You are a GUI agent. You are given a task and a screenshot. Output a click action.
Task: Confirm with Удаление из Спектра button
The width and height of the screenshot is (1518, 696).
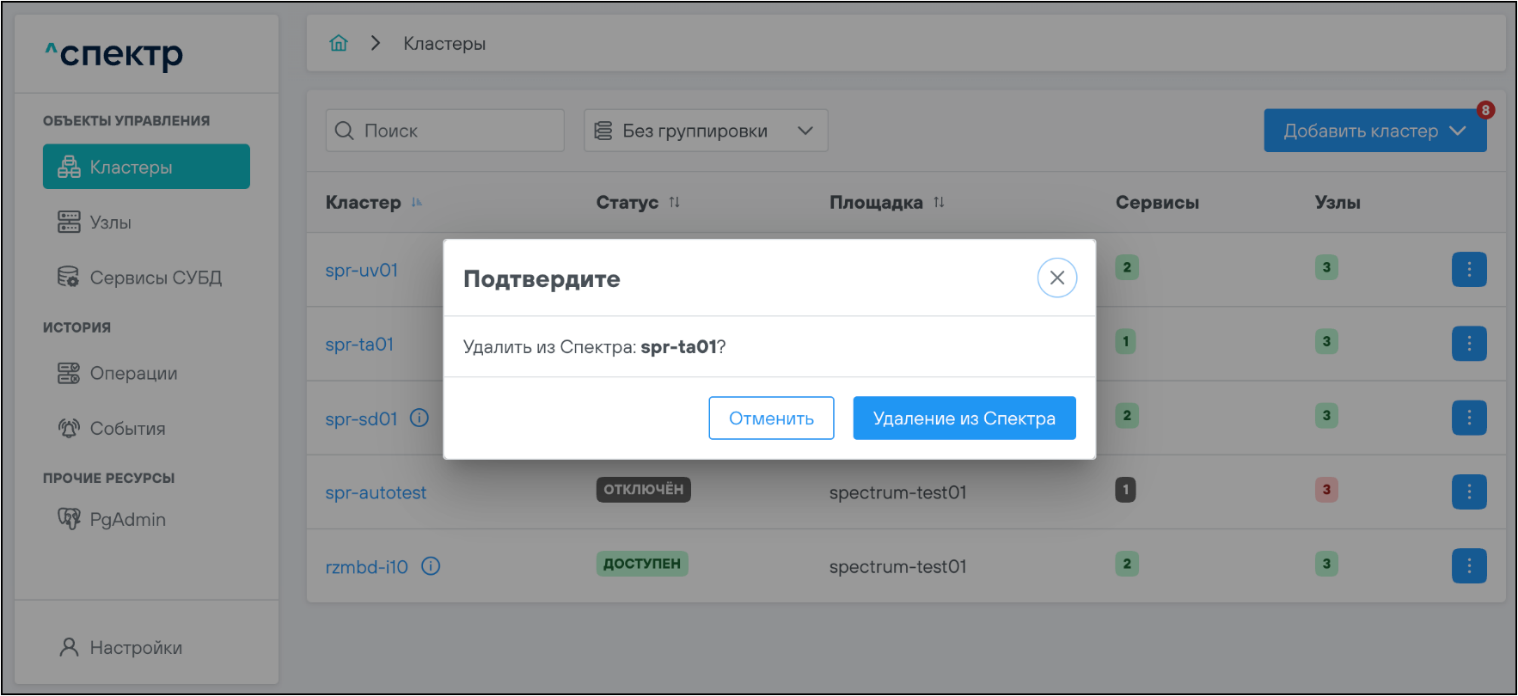[963, 418]
